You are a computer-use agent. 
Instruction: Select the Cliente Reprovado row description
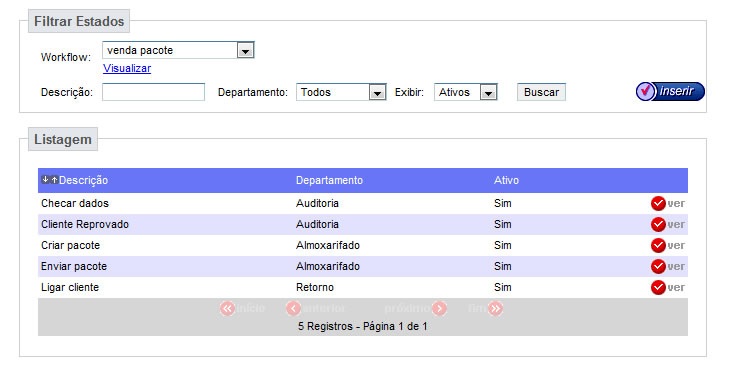pyautogui.click(x=85, y=224)
